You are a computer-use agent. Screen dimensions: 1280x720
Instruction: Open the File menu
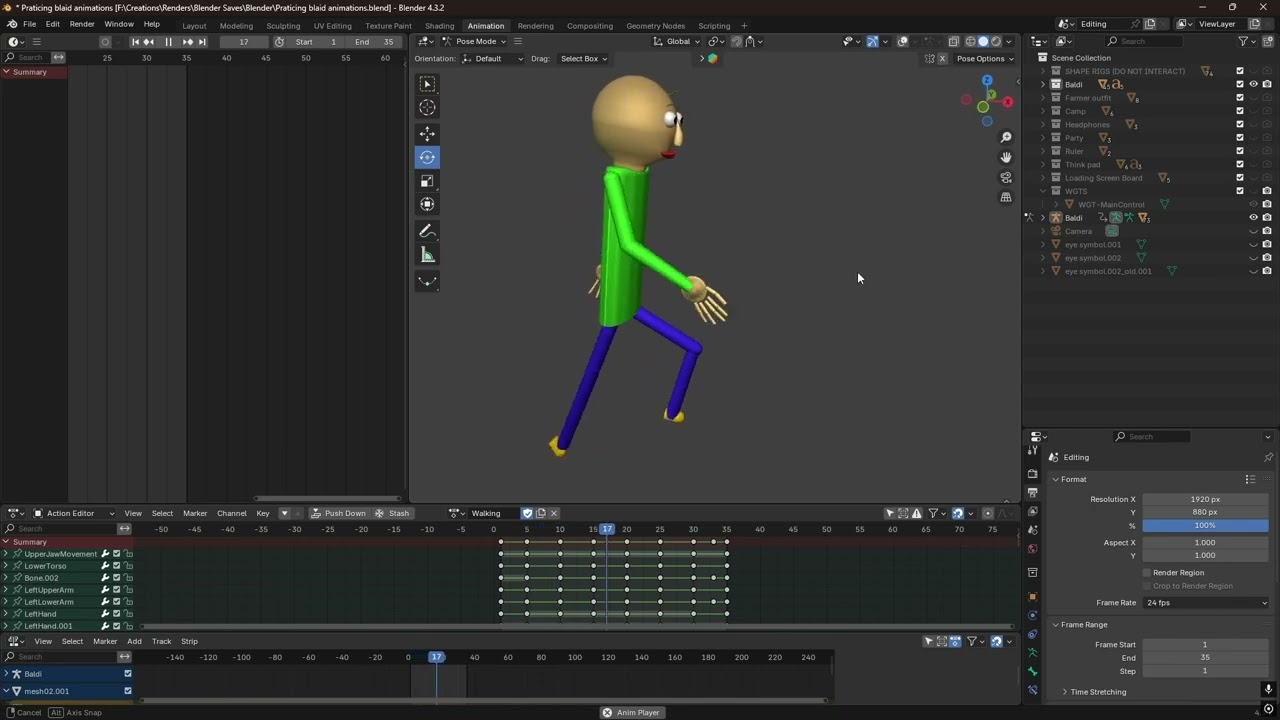click(30, 24)
